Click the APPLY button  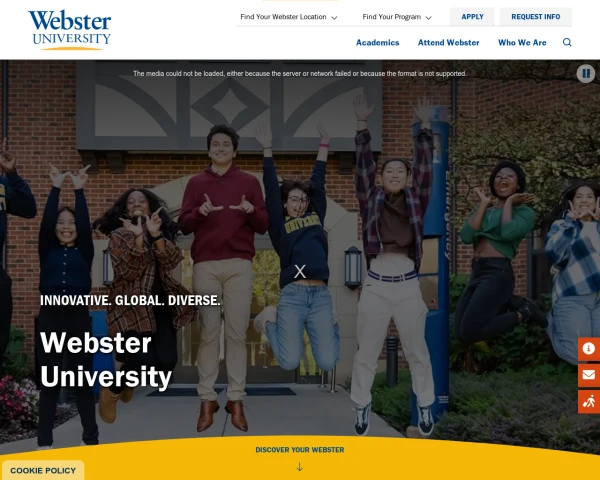(472, 17)
